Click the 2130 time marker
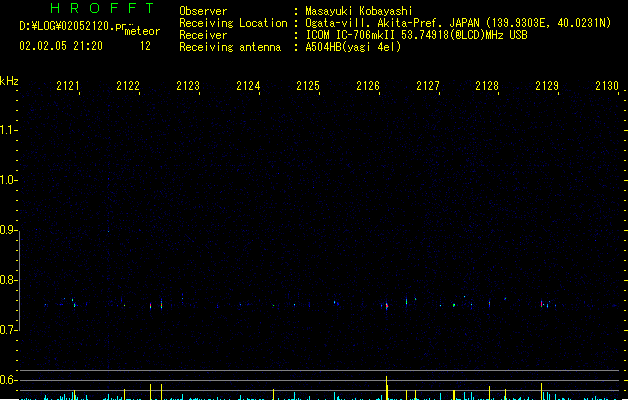This screenshot has width=629, height=400. [607, 86]
